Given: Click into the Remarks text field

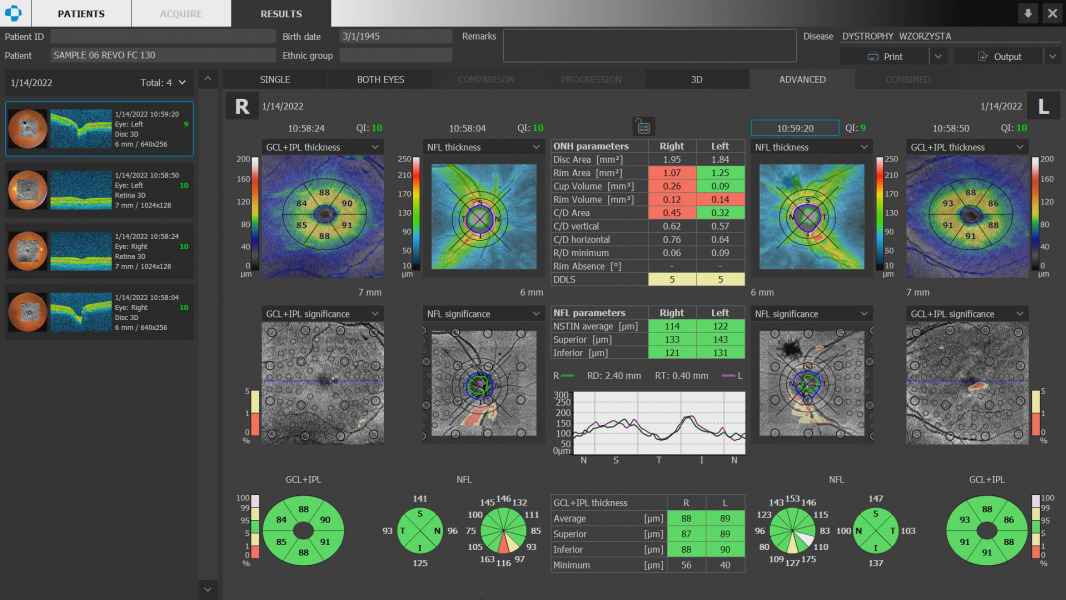Looking at the screenshot, I should click(647, 45).
